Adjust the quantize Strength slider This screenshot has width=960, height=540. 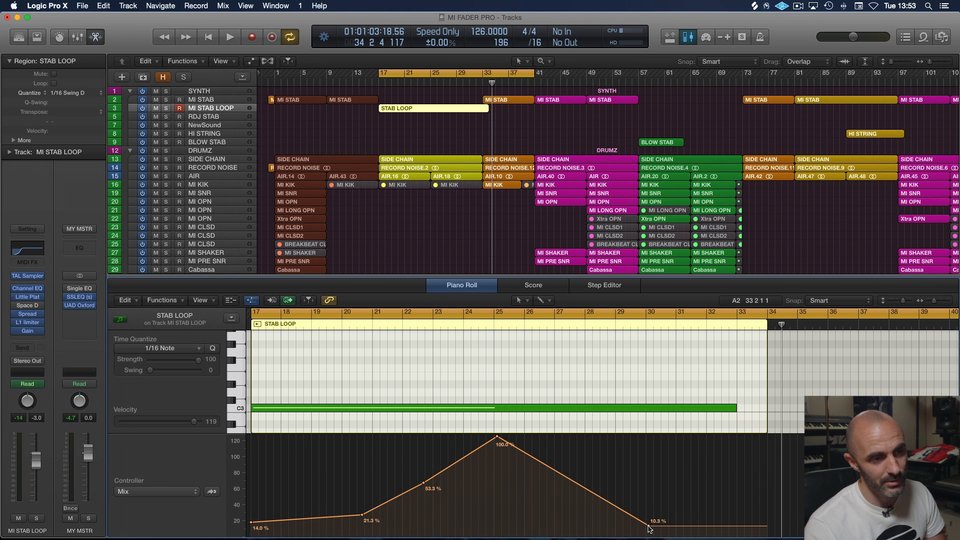pyautogui.click(x=173, y=359)
